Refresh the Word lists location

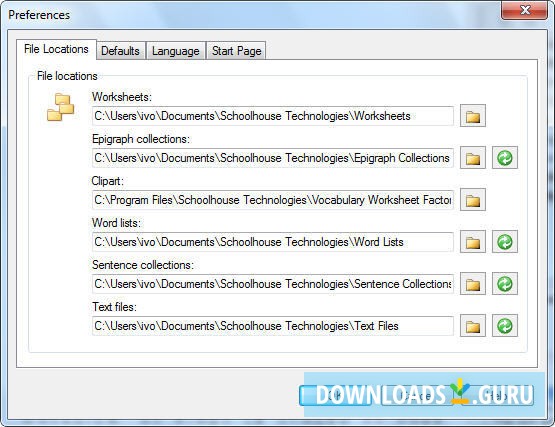[505, 241]
